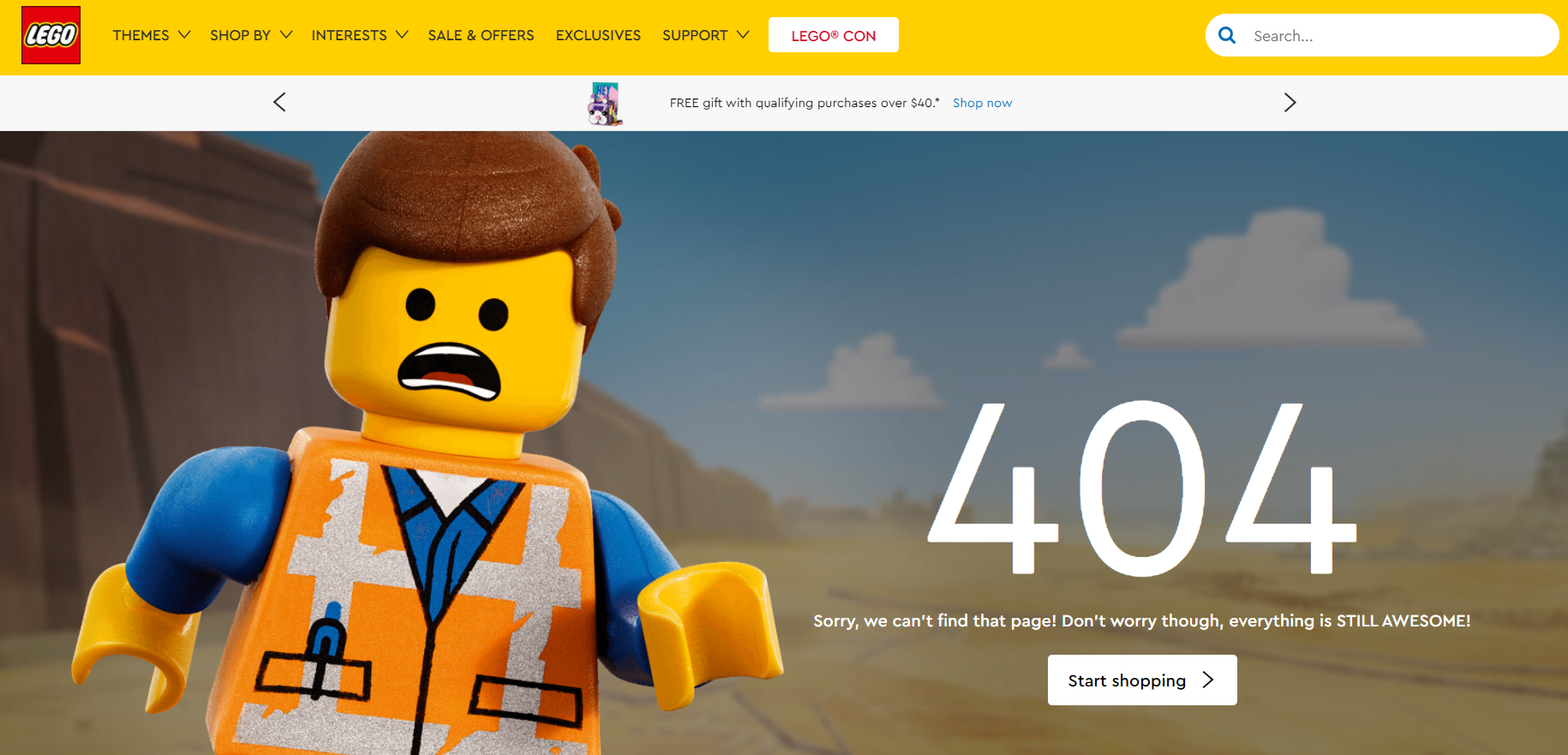Viewport: 1568px width, 755px height.
Task: Click the arrow inside Start shopping button
Action: (x=1208, y=680)
